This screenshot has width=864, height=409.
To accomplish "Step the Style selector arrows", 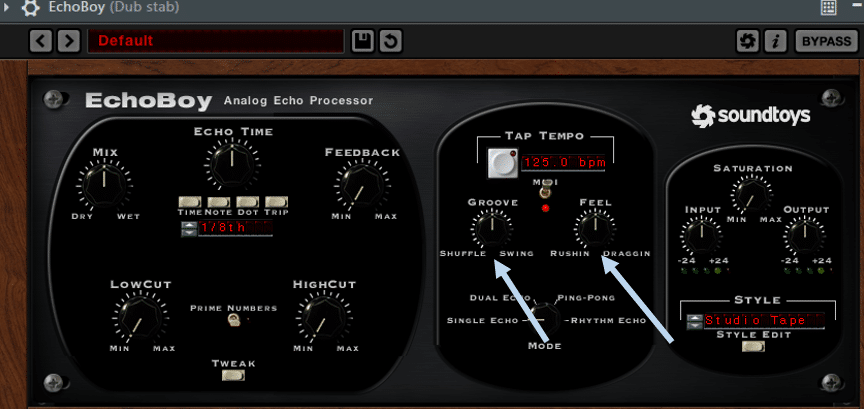I will coord(694,321).
